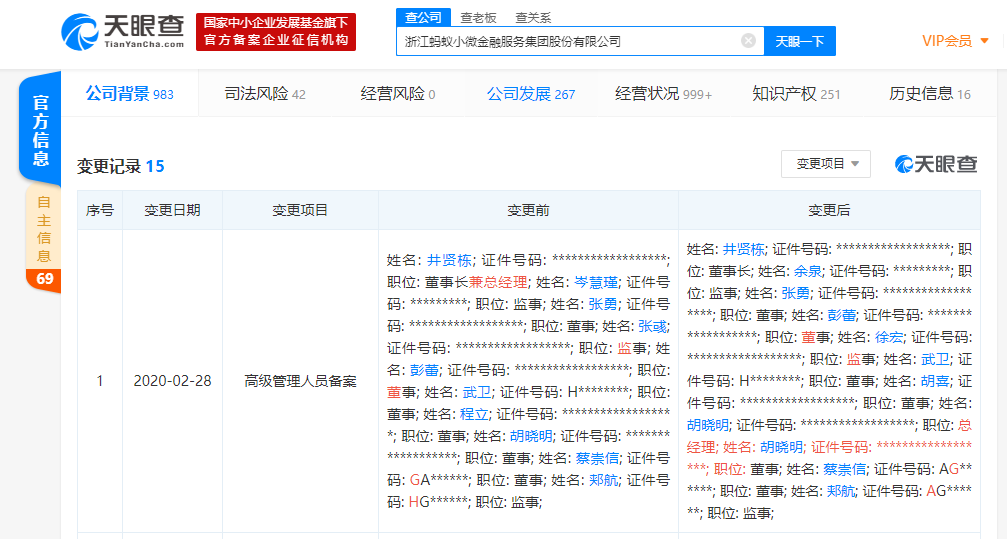Select the 官方信息 sidebar tab
Image resolution: width=1007 pixels, height=539 pixels.
(41, 130)
